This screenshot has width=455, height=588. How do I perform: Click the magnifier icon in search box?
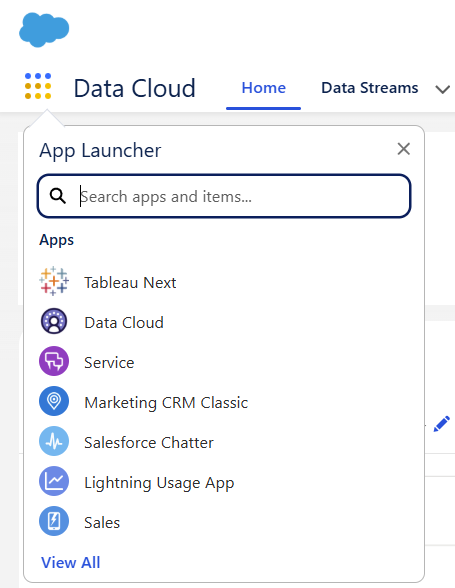pyautogui.click(x=58, y=196)
